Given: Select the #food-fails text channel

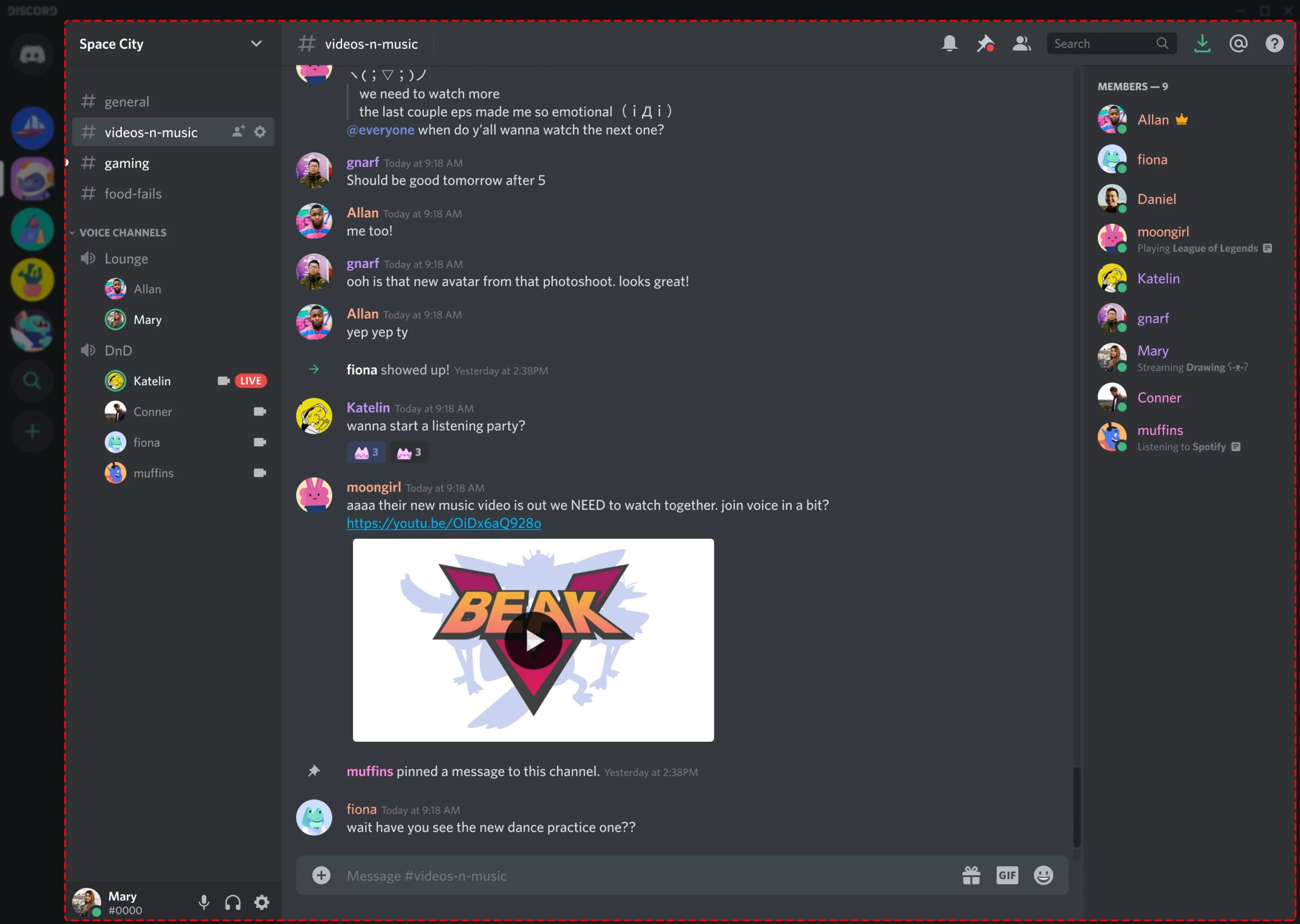Looking at the screenshot, I should pos(133,192).
